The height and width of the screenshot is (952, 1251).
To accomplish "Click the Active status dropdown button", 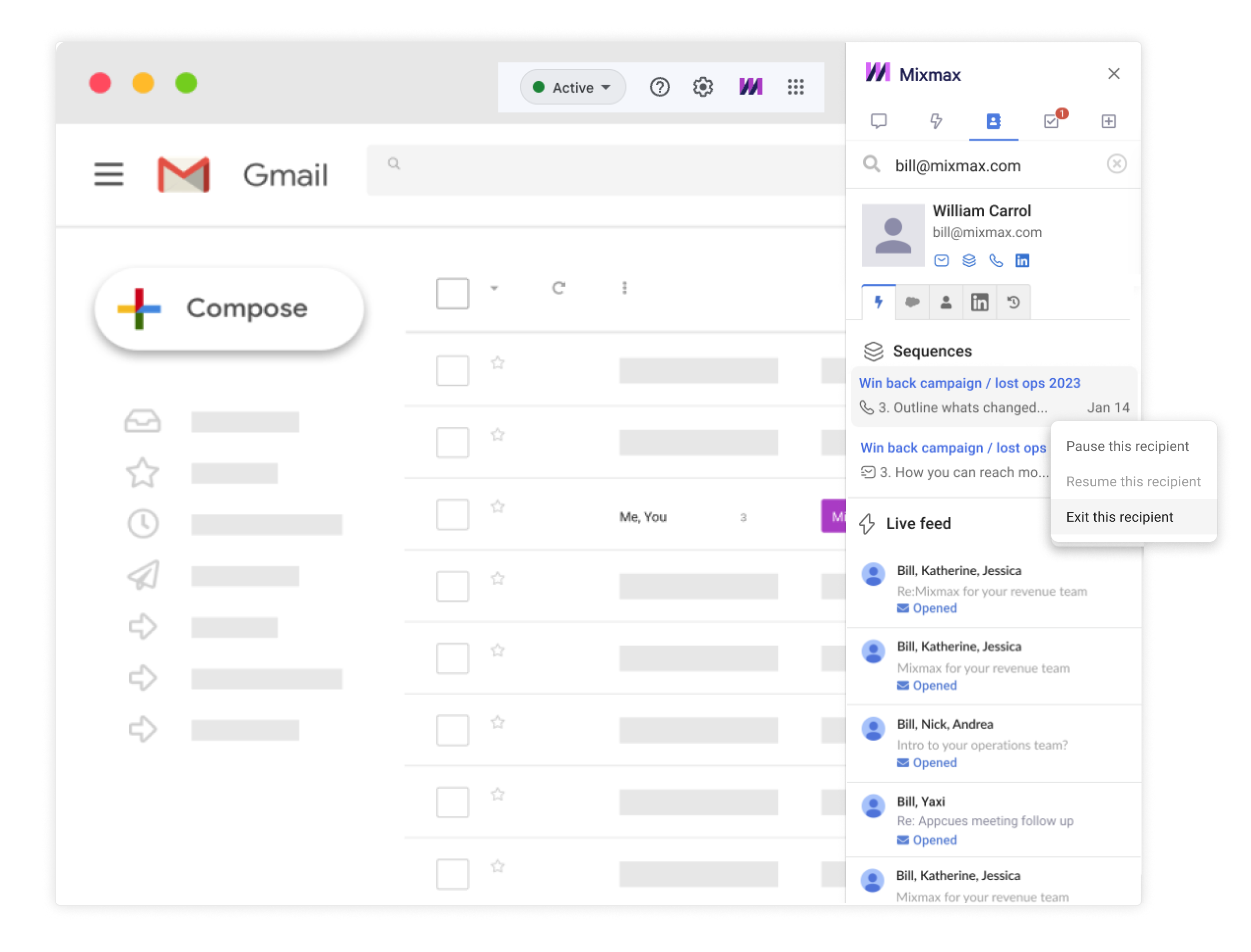I will 569,88.
